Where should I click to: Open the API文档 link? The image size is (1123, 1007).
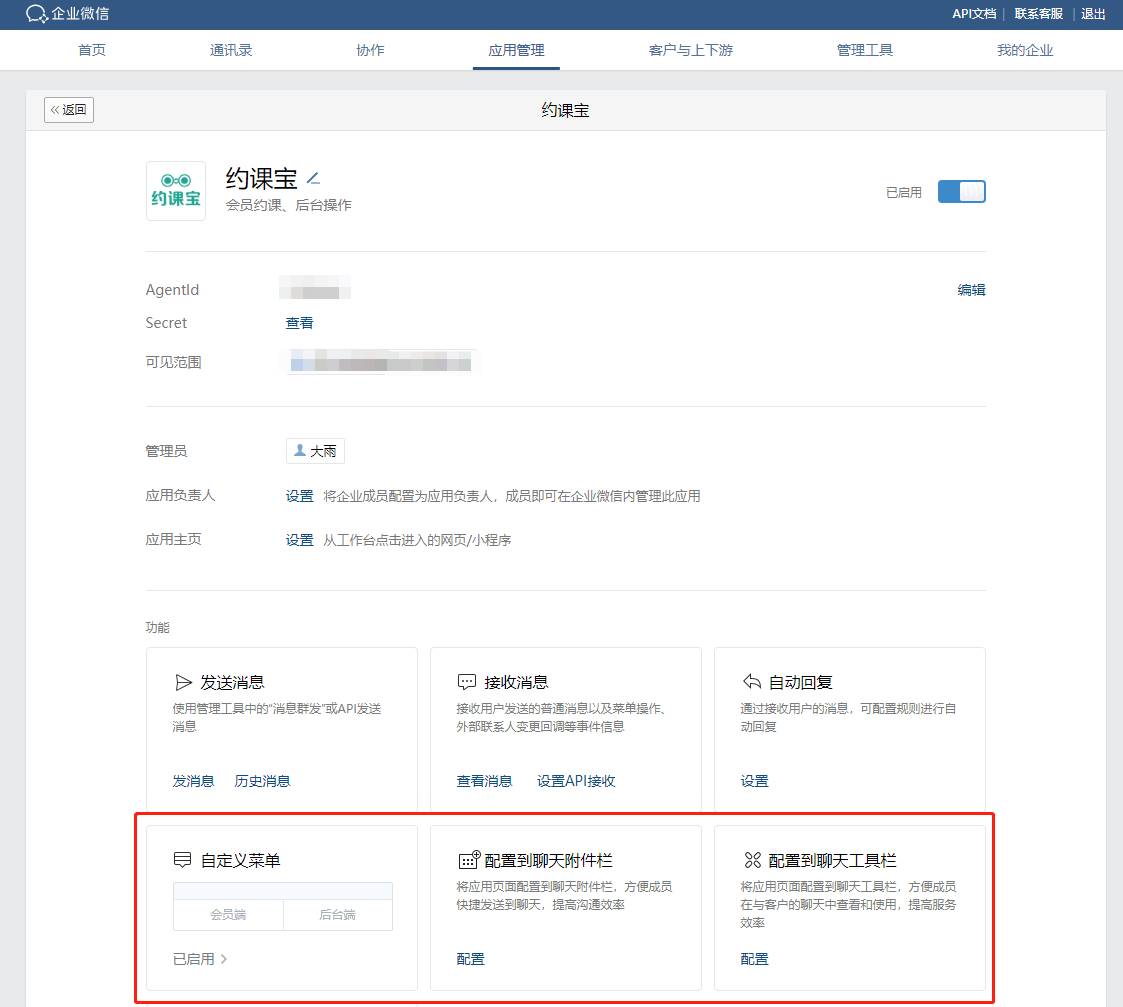[x=974, y=14]
